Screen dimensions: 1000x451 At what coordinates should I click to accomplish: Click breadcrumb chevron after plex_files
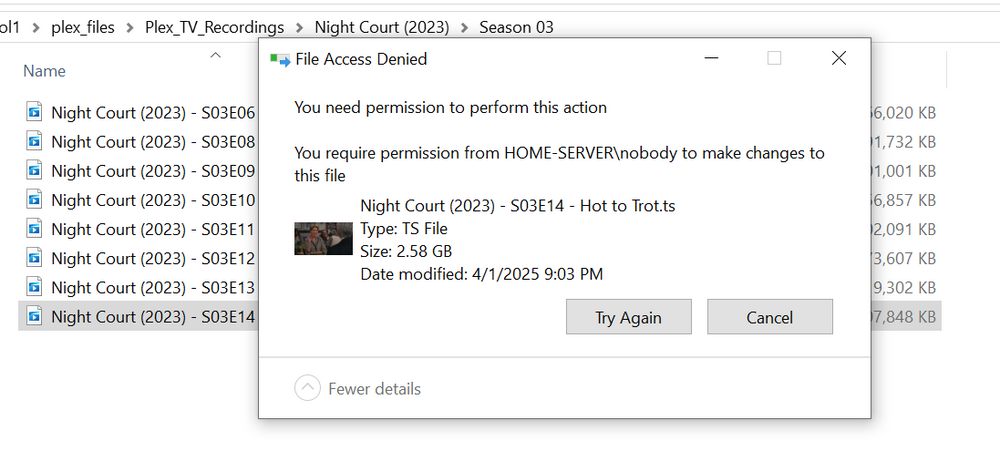130,27
